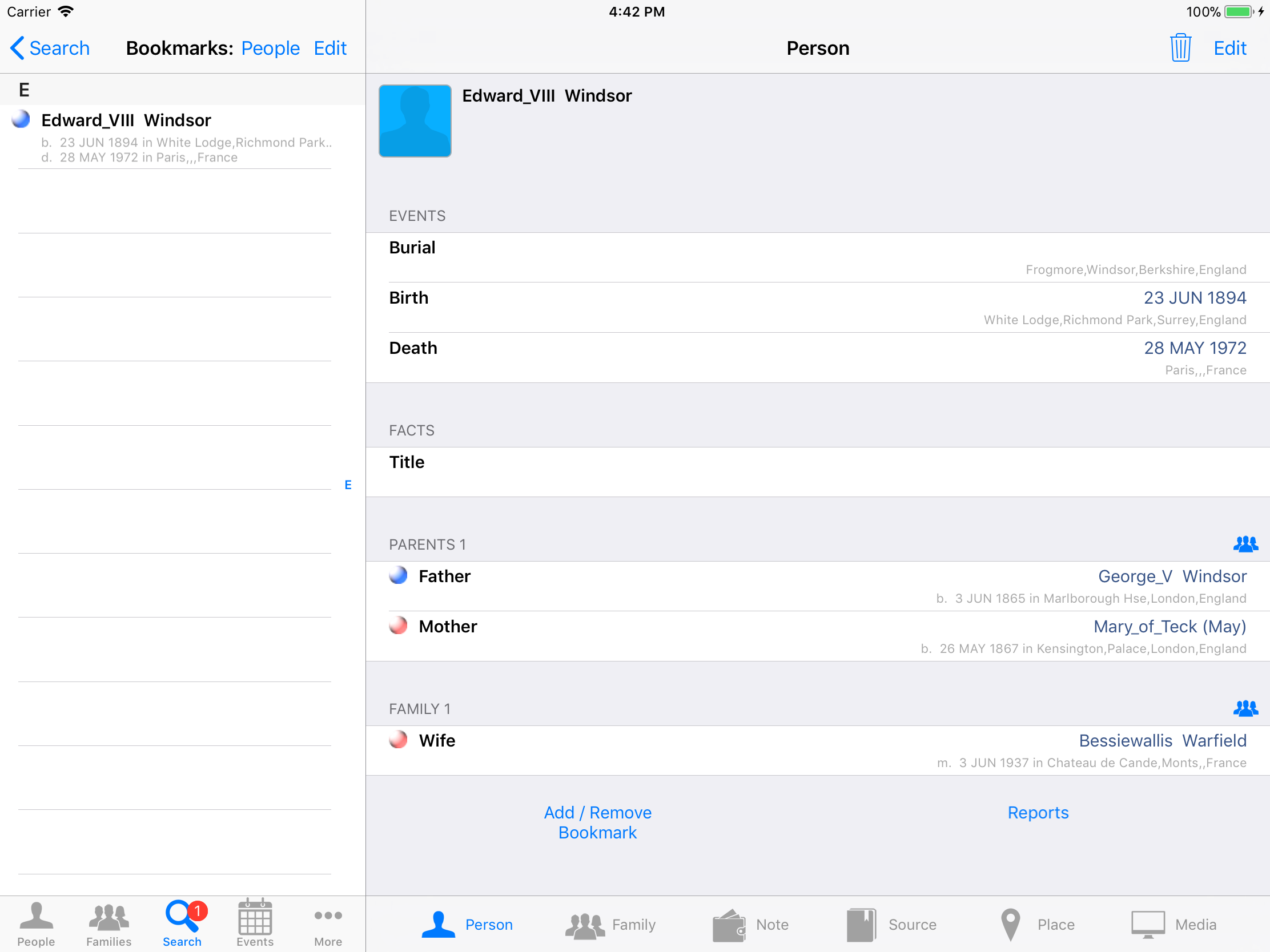
Task: Open the Reports link
Action: click(1038, 812)
